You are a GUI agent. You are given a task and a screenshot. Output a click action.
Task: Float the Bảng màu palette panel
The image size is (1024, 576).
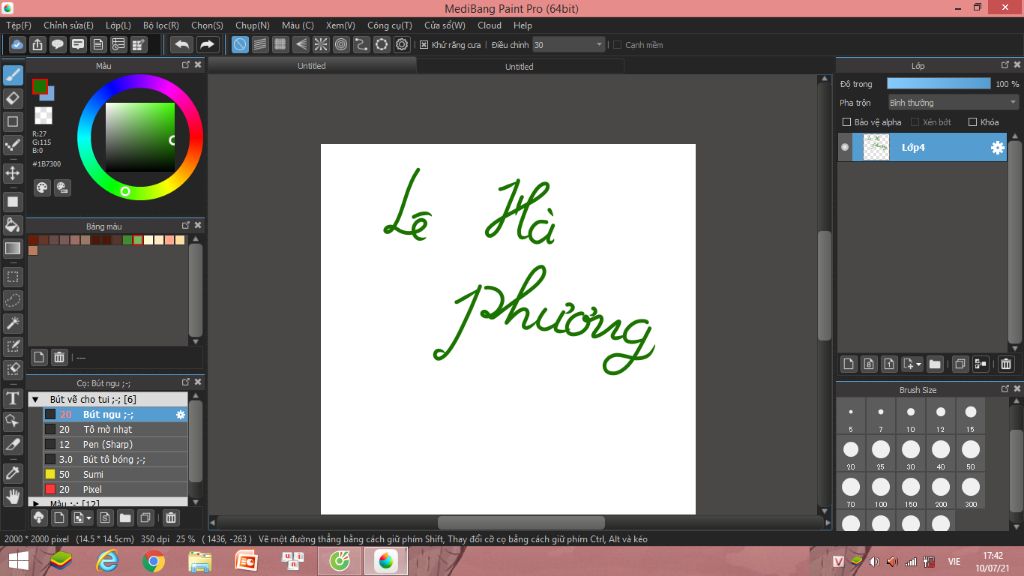[x=185, y=225]
